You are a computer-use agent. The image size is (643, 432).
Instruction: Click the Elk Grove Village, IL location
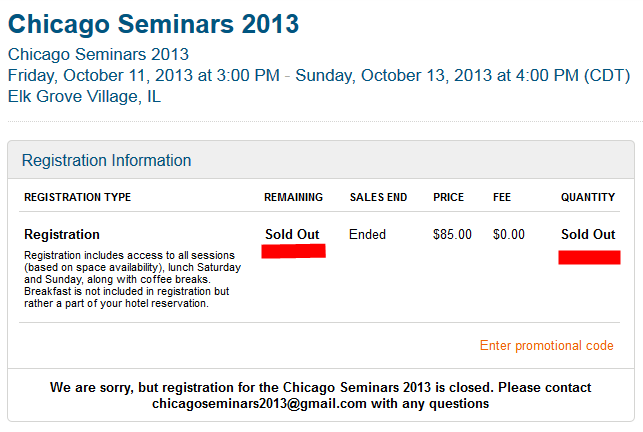84,97
